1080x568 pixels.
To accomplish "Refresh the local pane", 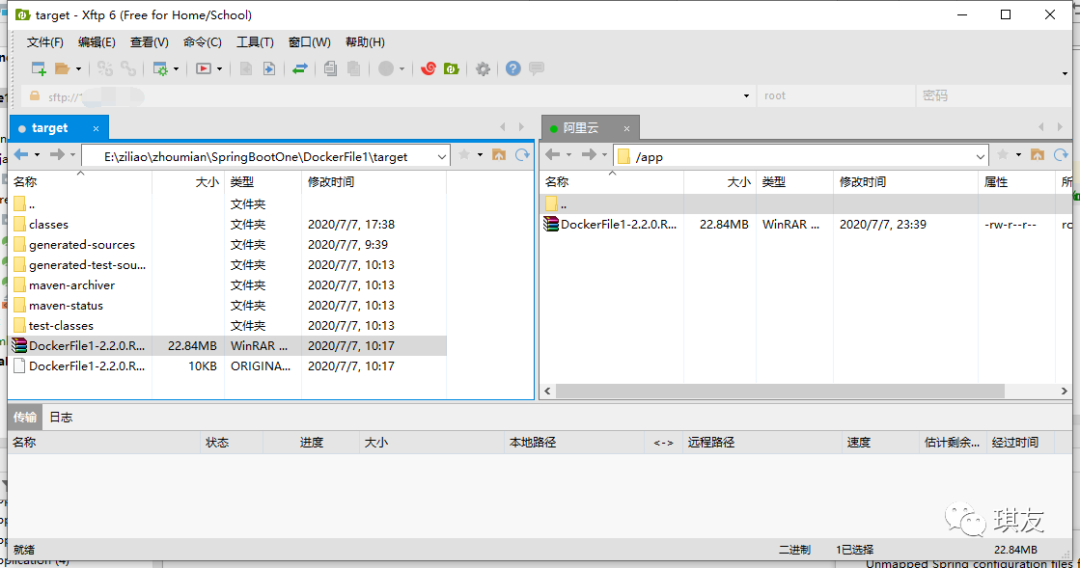I will point(522,155).
